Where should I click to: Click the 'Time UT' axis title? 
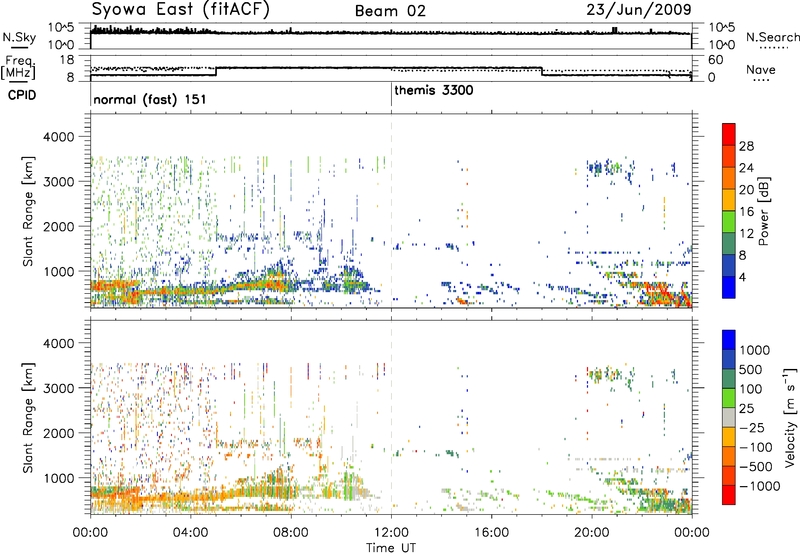tap(391, 547)
